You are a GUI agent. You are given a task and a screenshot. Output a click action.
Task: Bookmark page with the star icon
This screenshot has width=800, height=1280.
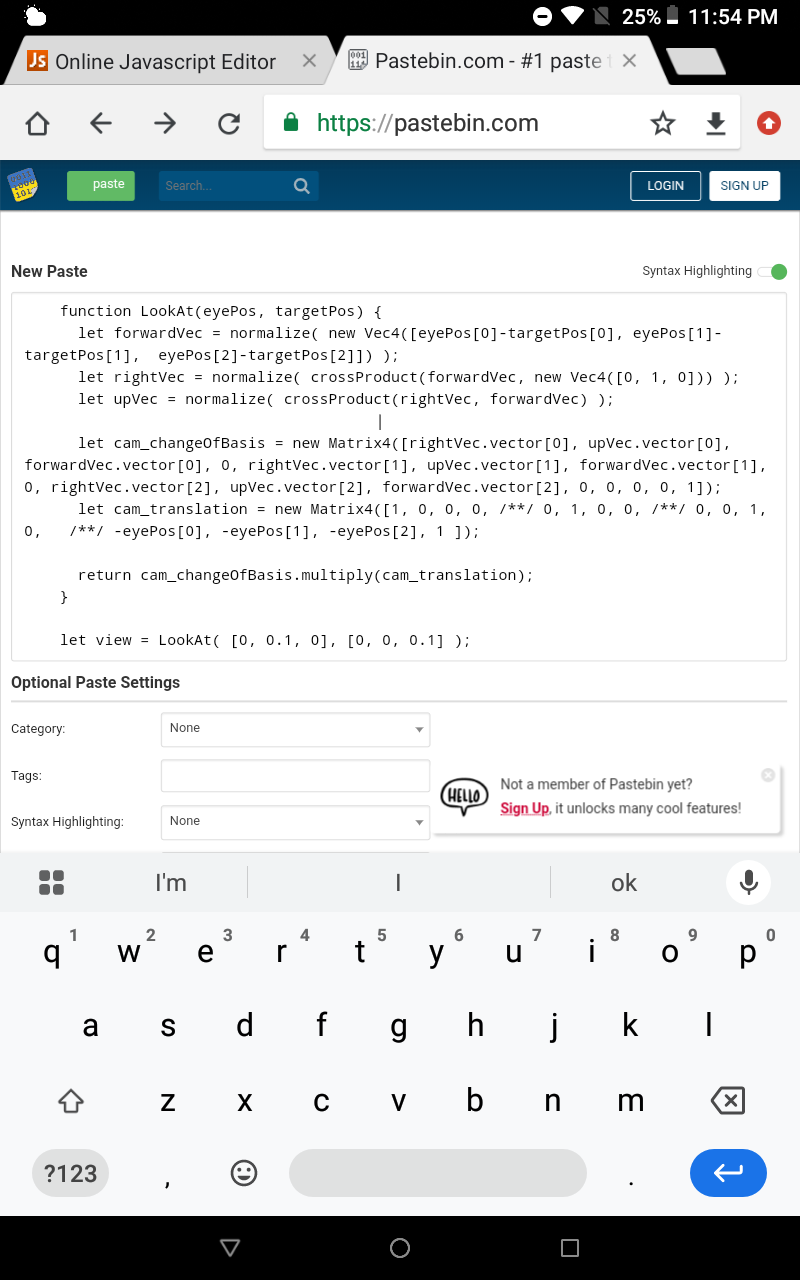pos(662,123)
